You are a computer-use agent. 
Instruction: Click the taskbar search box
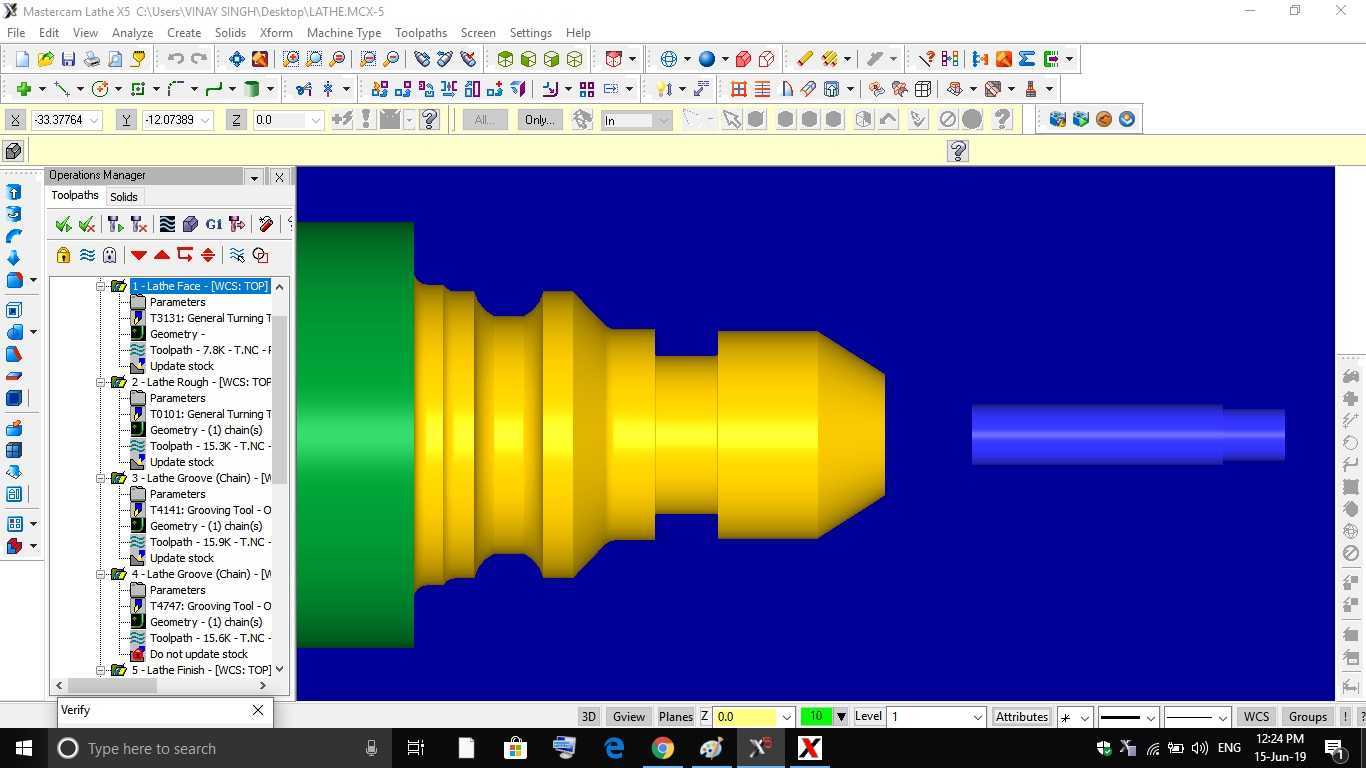[x=220, y=748]
